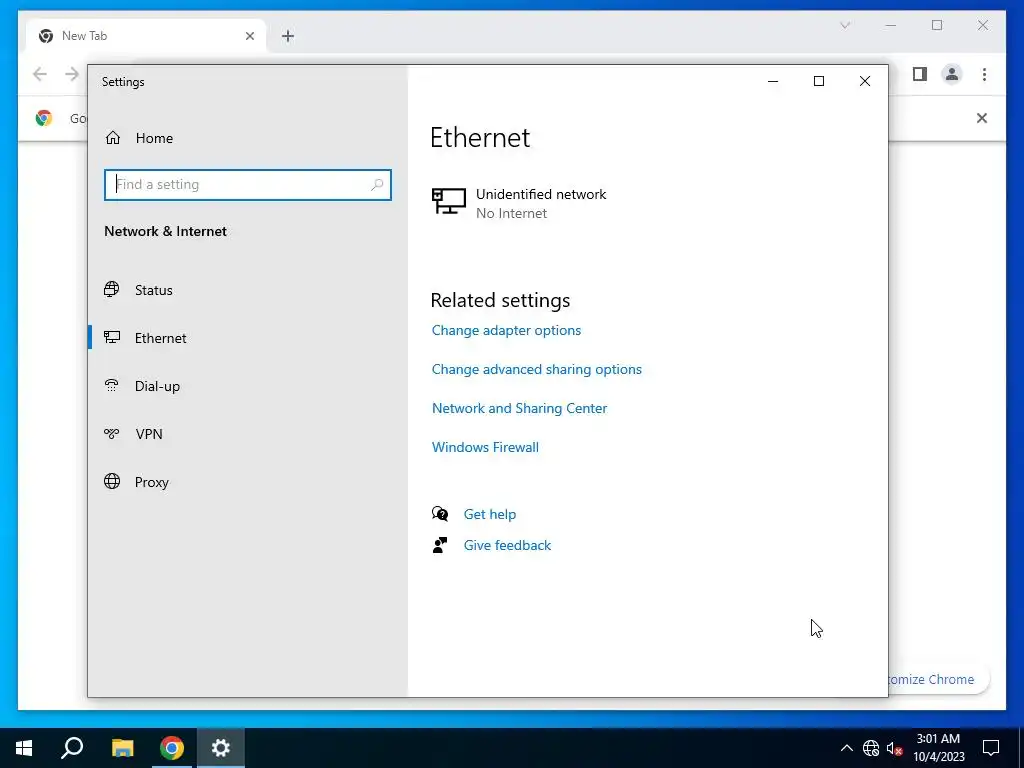Click the Give feedback person icon

pos(440,545)
